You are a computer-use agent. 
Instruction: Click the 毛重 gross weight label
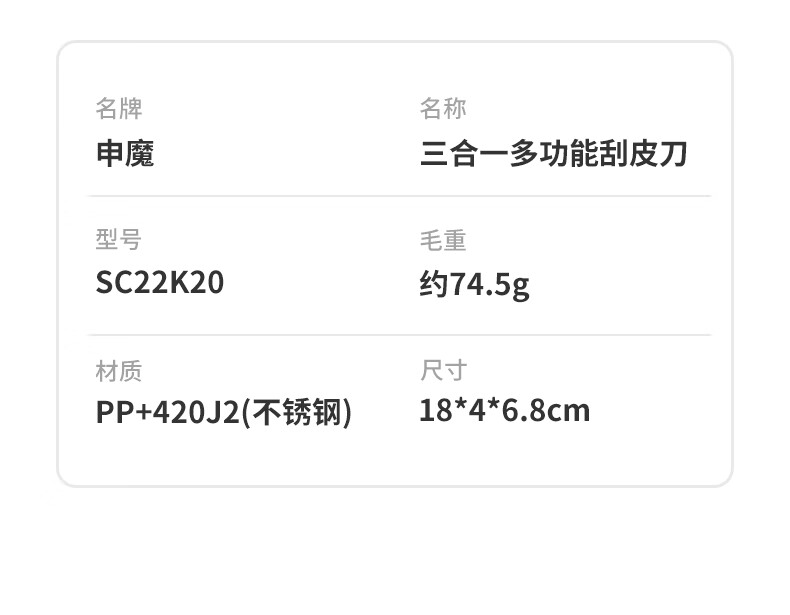443,240
